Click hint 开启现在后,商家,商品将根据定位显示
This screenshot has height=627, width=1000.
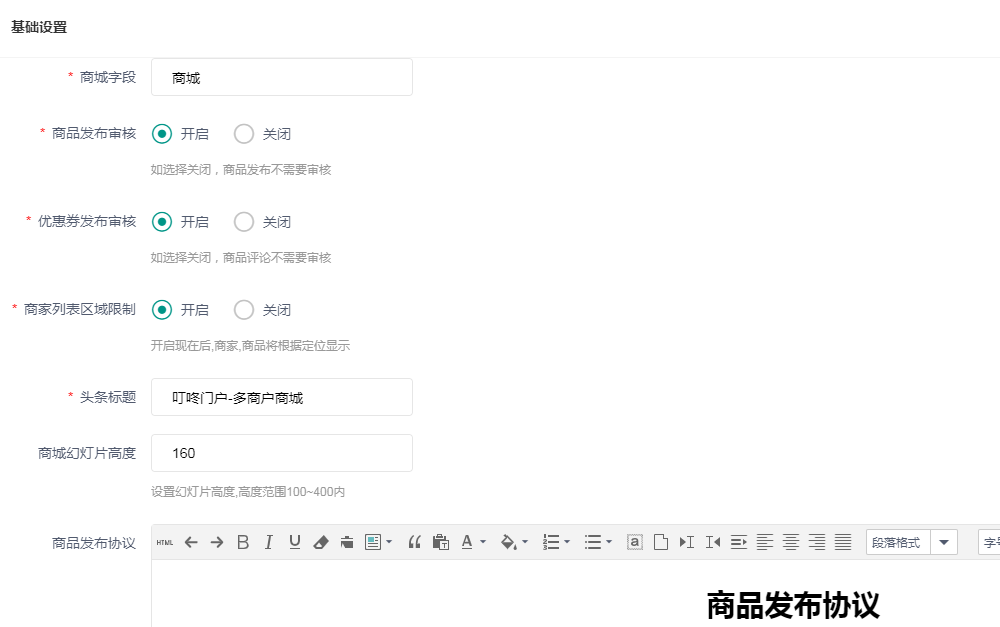click(x=251, y=346)
